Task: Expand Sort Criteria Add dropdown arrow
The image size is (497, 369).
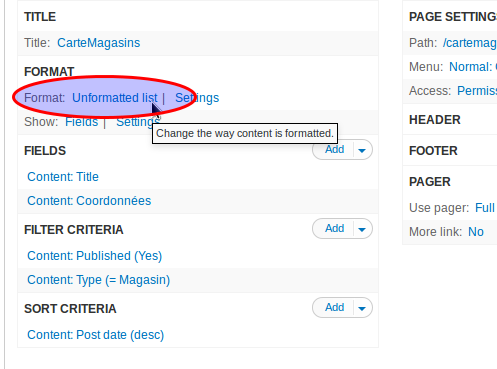Action: point(362,308)
